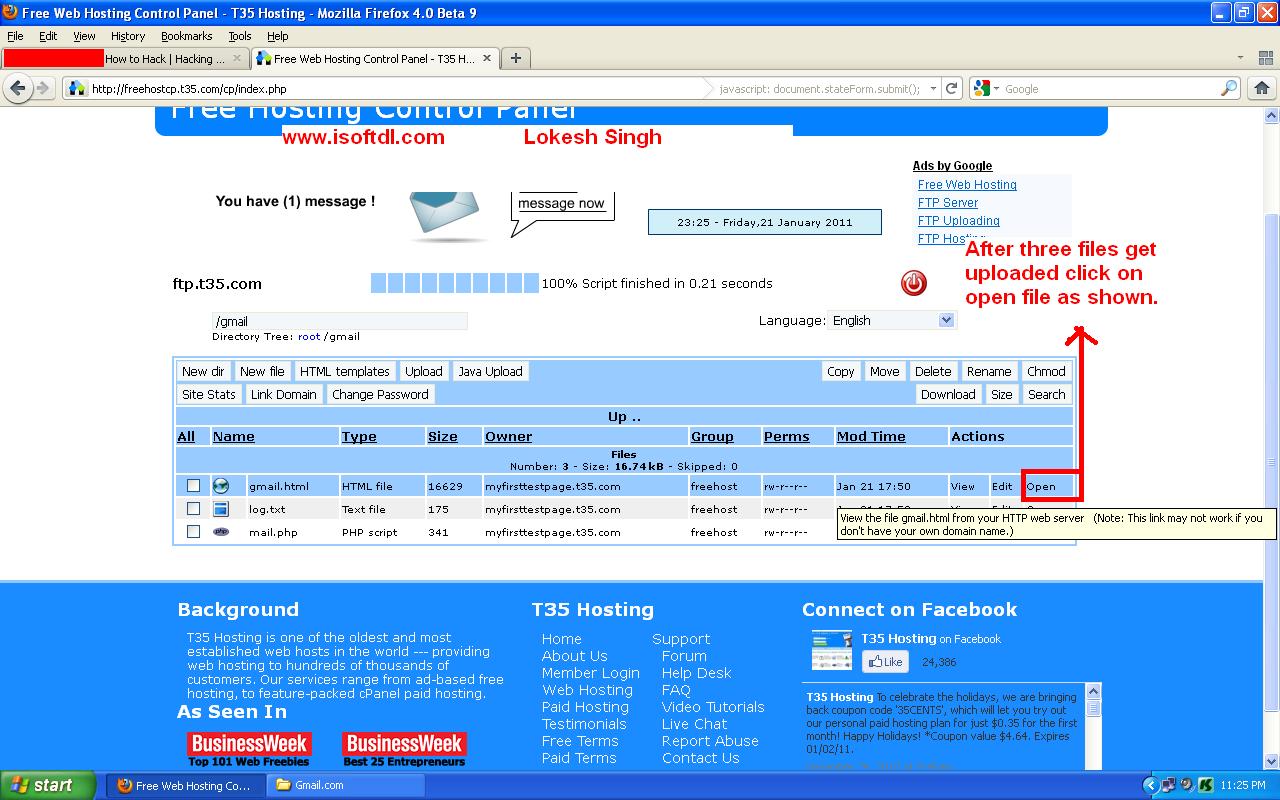
Task: Sort by the Mod Time column header
Action: coord(871,436)
